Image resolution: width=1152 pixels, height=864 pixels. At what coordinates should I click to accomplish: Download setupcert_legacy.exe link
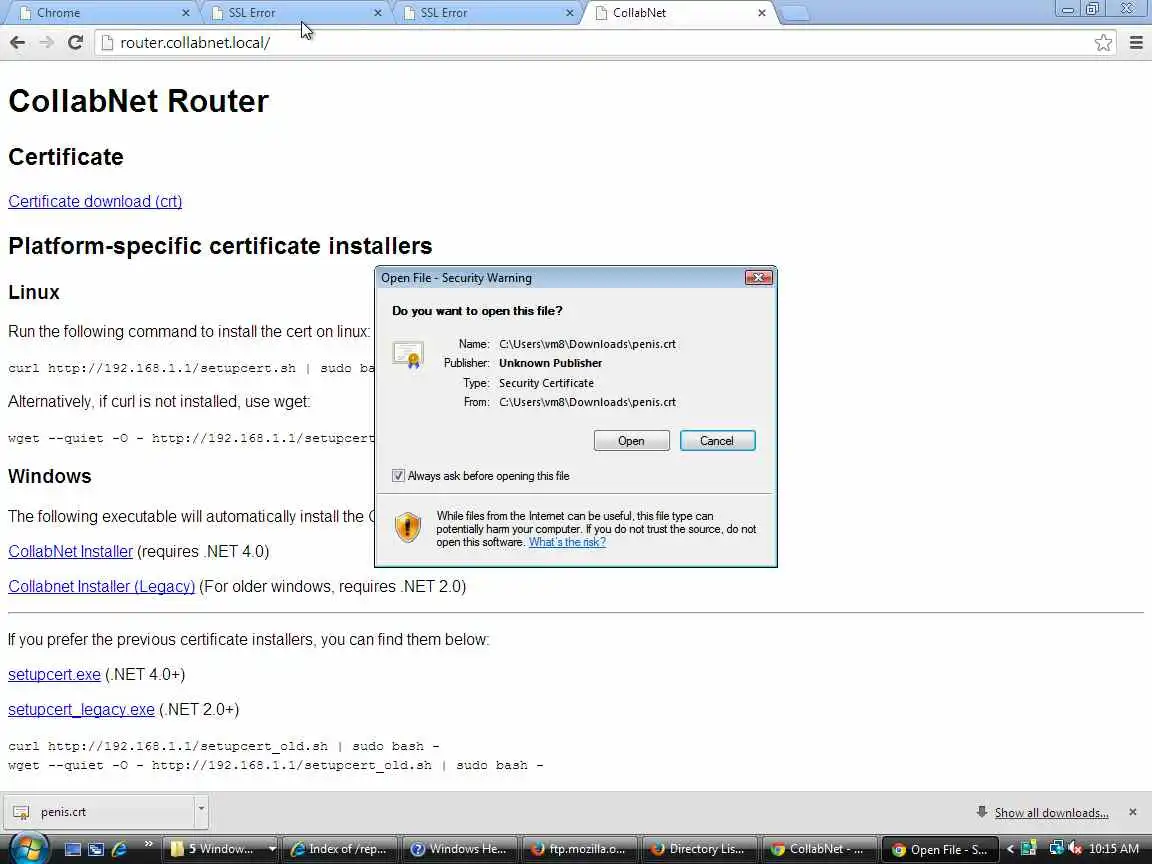click(x=82, y=710)
